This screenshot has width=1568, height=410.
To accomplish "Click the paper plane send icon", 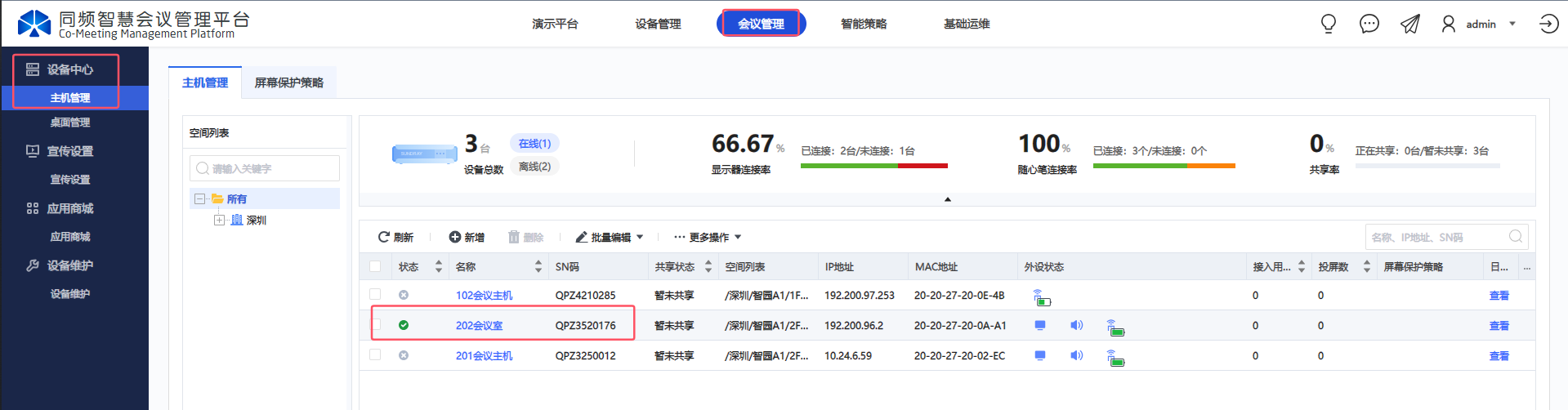I will click(1410, 24).
